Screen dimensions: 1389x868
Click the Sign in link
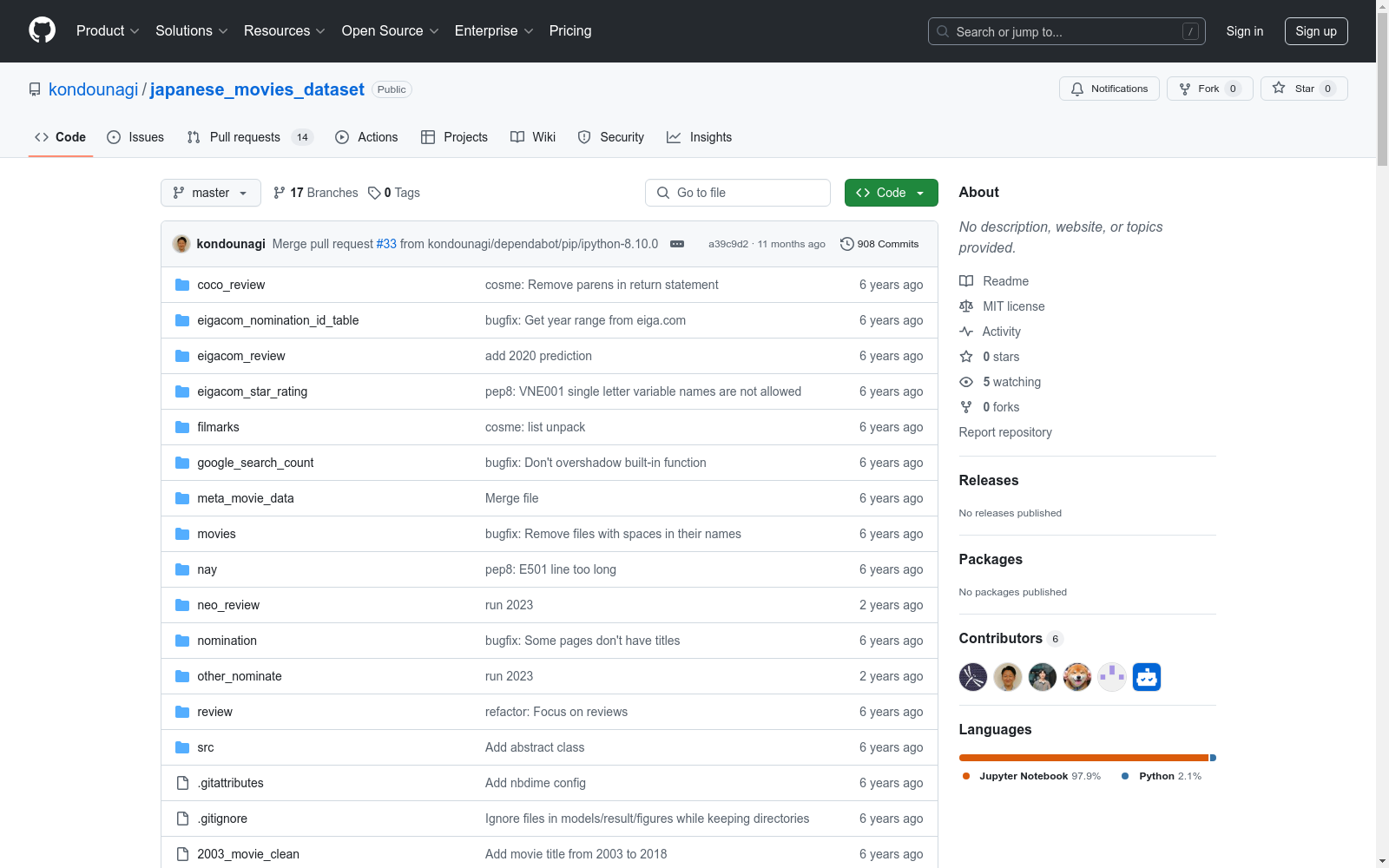tap(1245, 31)
